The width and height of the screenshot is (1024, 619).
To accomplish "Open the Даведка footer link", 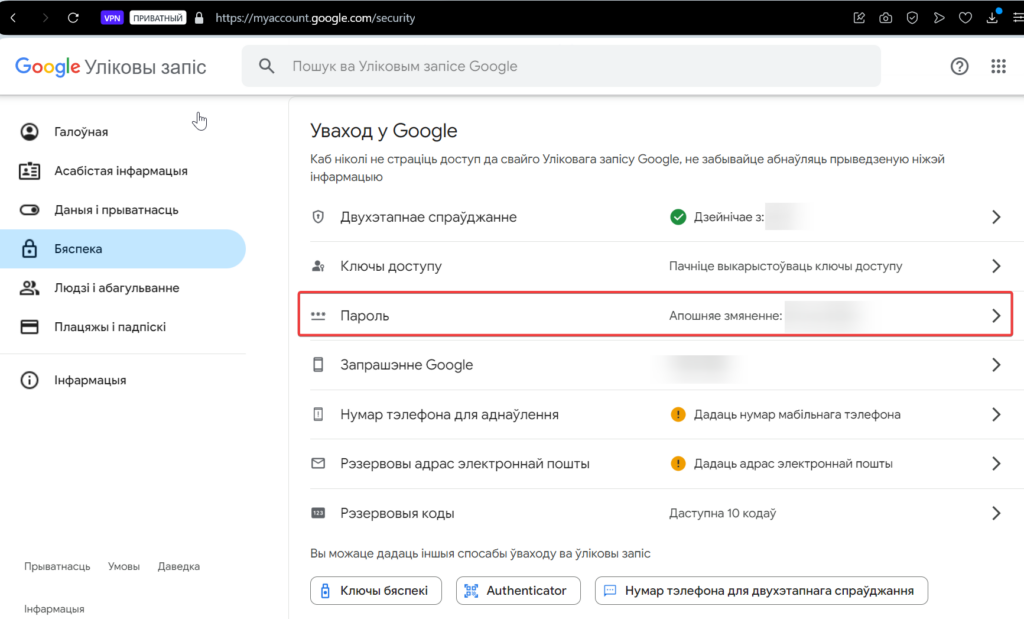I will [x=178, y=566].
